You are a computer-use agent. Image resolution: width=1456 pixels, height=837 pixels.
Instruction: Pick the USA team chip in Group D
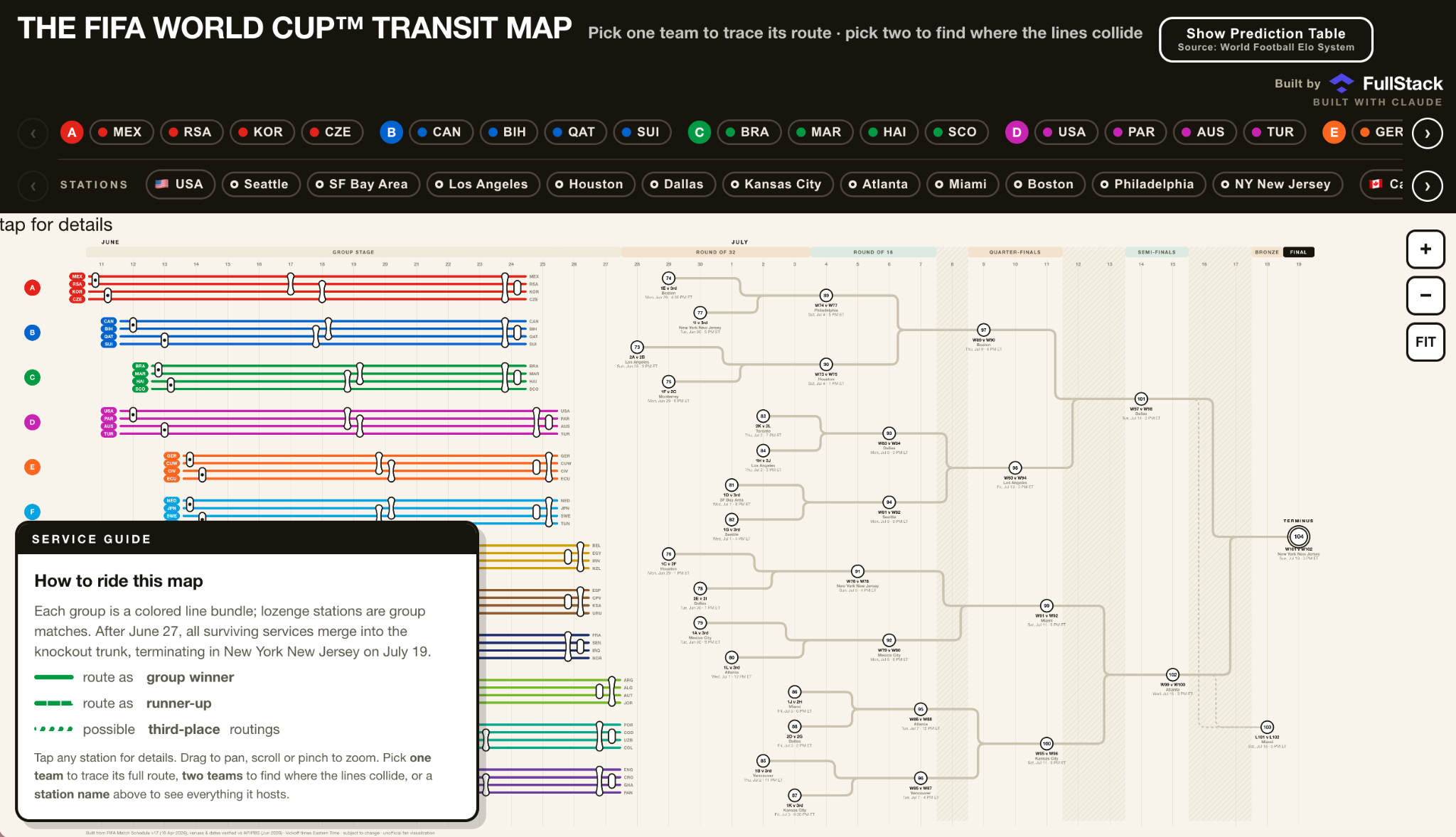coord(1066,132)
